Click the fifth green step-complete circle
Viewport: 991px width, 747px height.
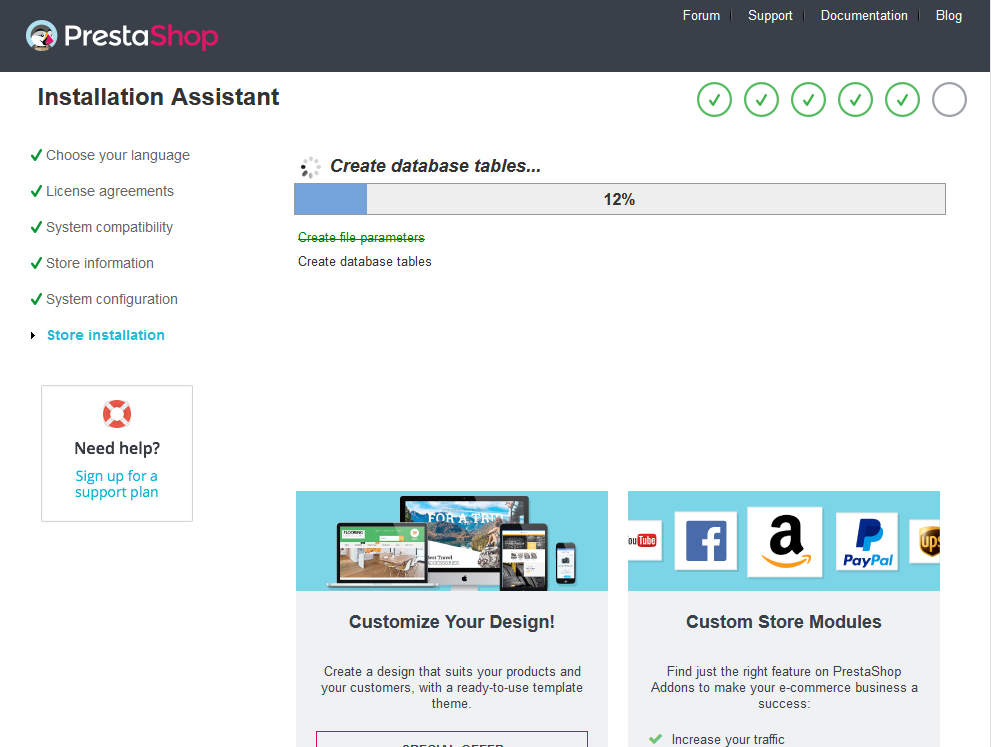pos(903,100)
